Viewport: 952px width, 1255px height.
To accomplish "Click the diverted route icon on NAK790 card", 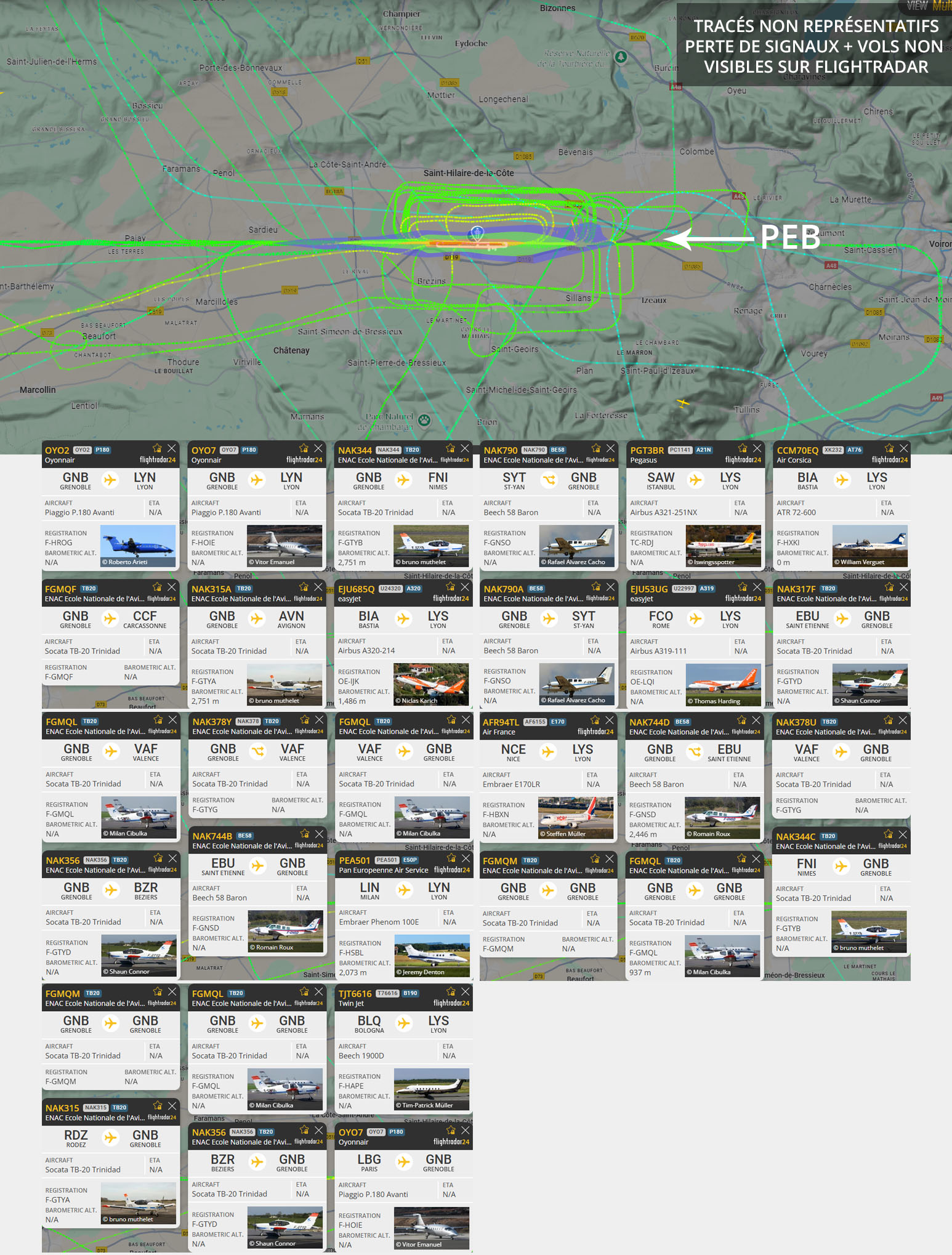I will (x=549, y=480).
